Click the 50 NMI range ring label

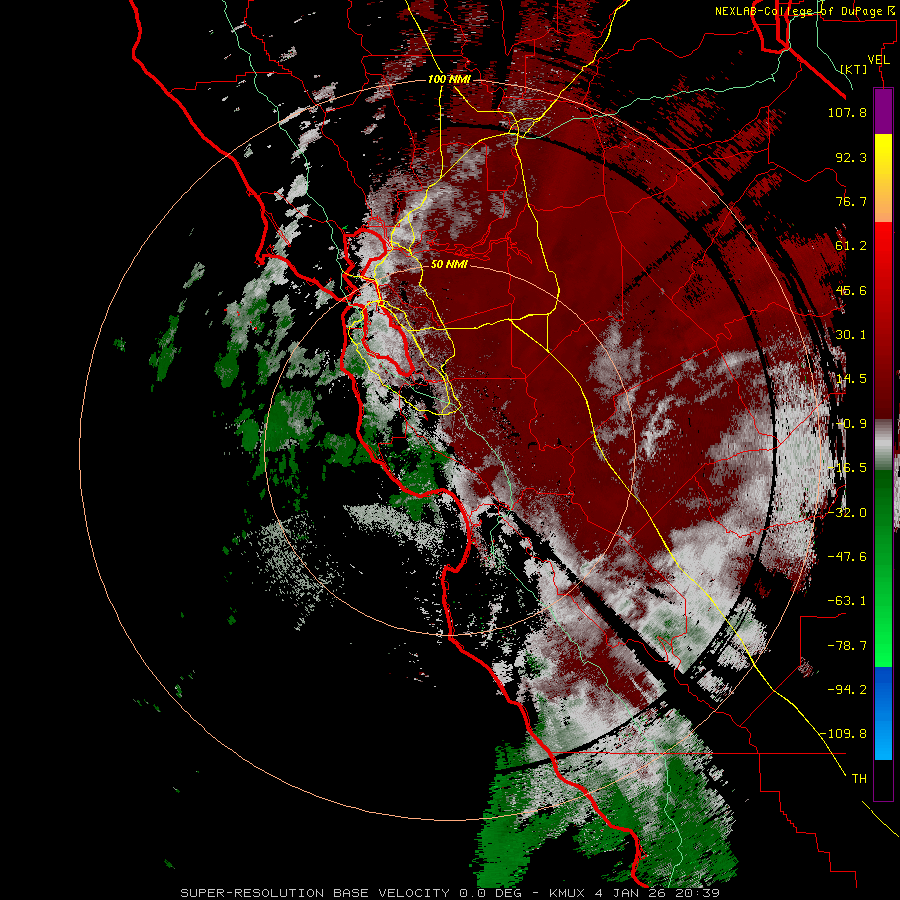[449, 265]
